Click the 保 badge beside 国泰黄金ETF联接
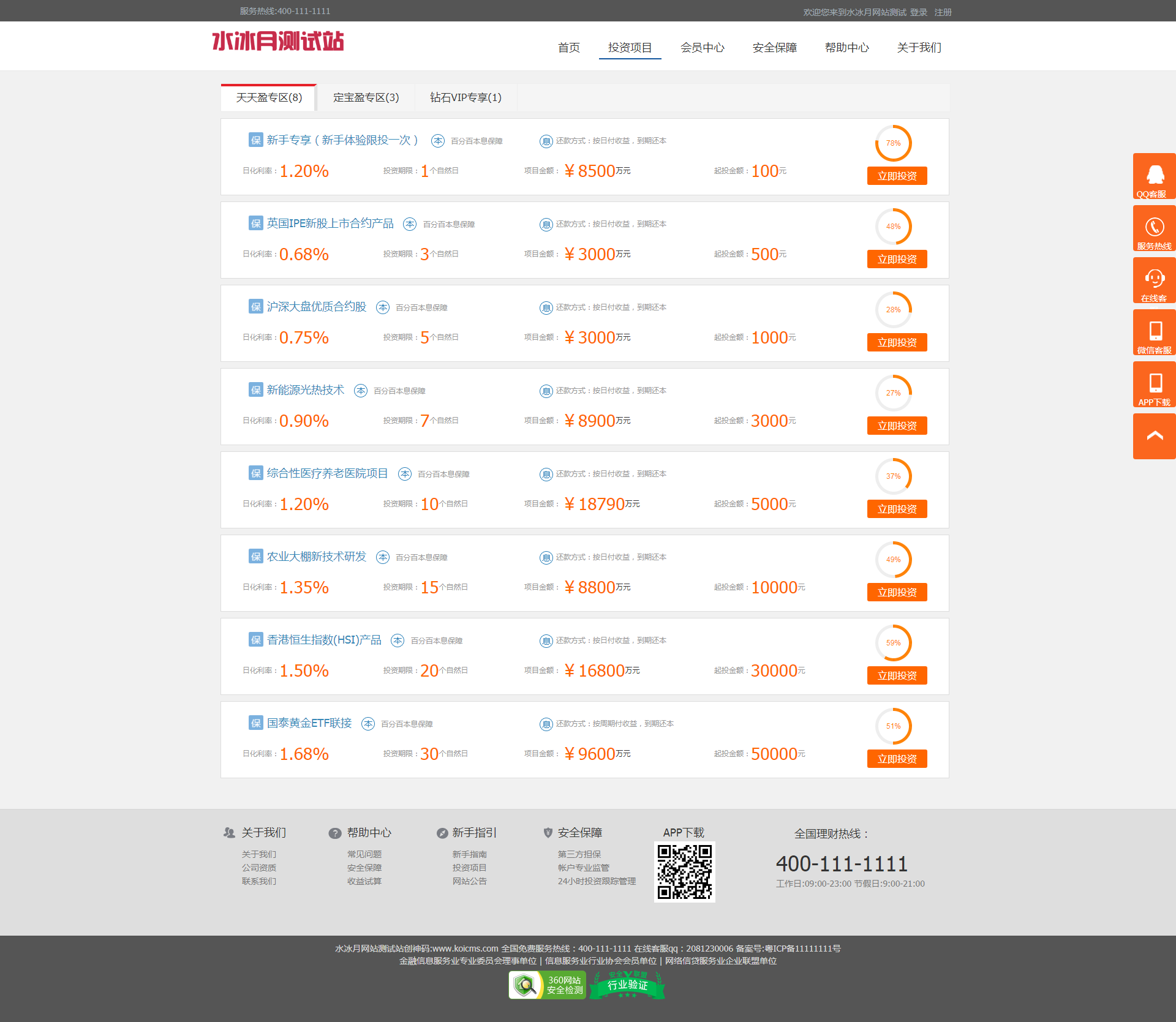Screen dimensions: 1176x1022 point(255,723)
